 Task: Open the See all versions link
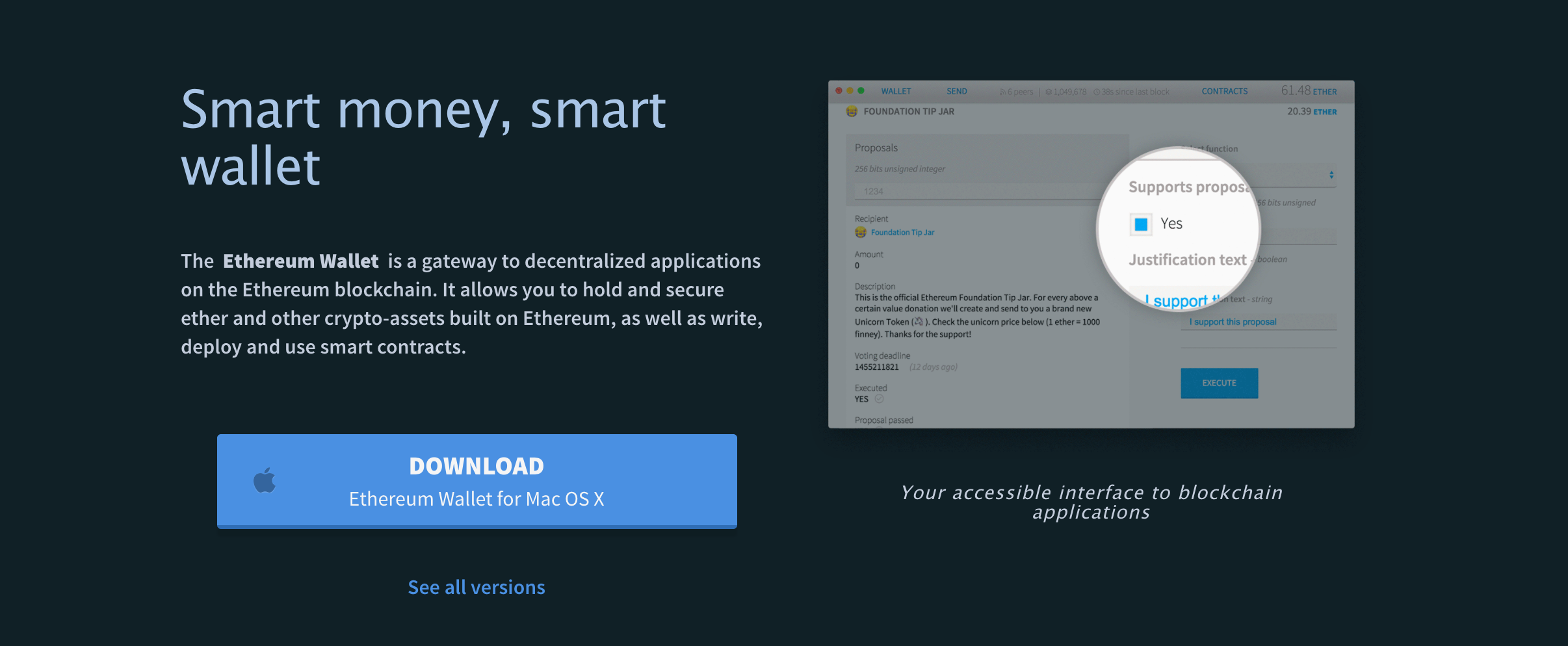click(x=477, y=588)
